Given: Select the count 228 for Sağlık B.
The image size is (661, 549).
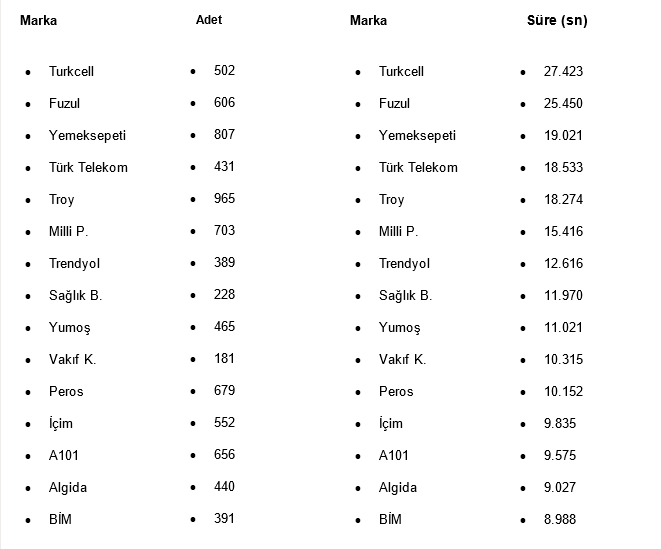Looking at the screenshot, I should pyautogui.click(x=224, y=295).
